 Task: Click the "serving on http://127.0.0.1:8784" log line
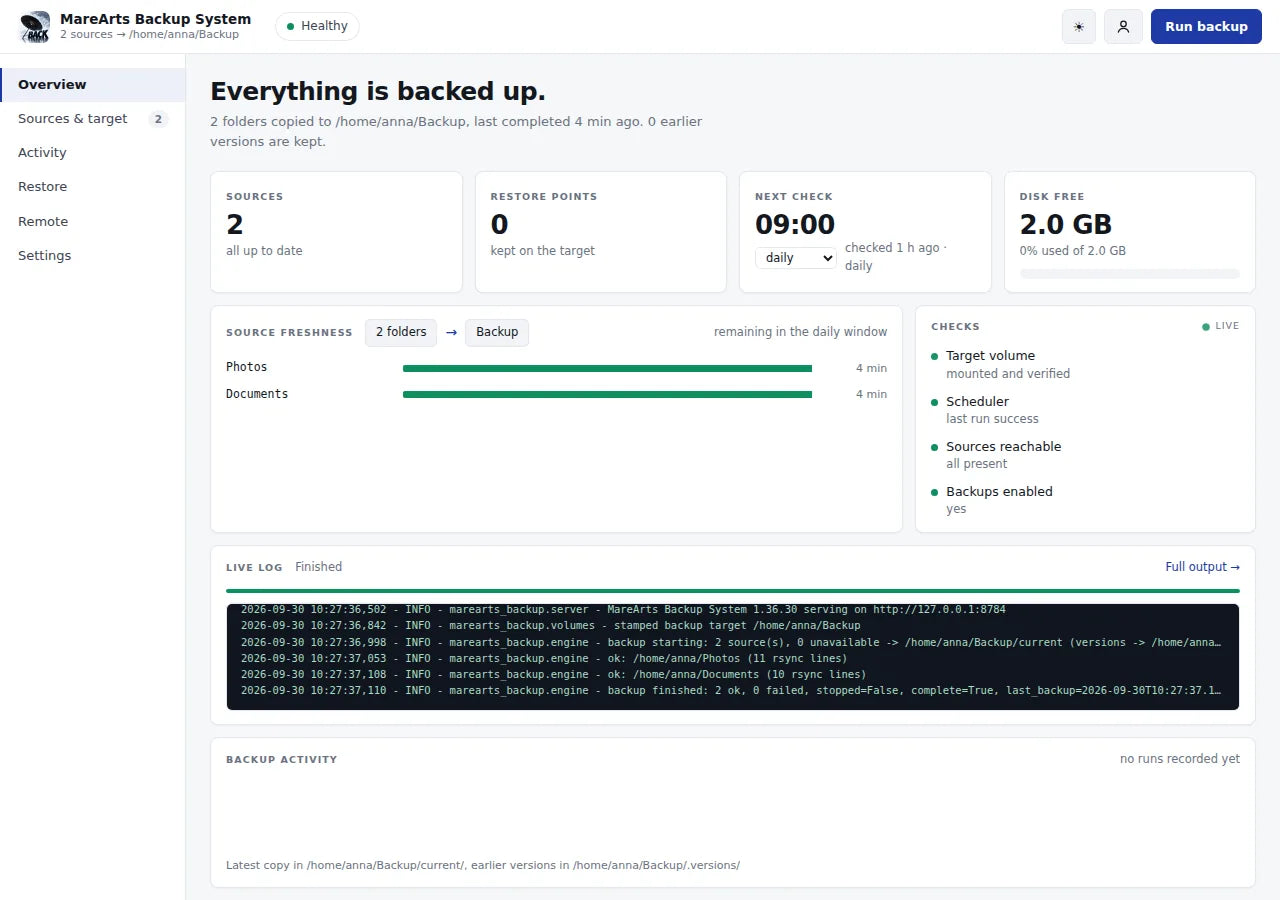coord(624,609)
